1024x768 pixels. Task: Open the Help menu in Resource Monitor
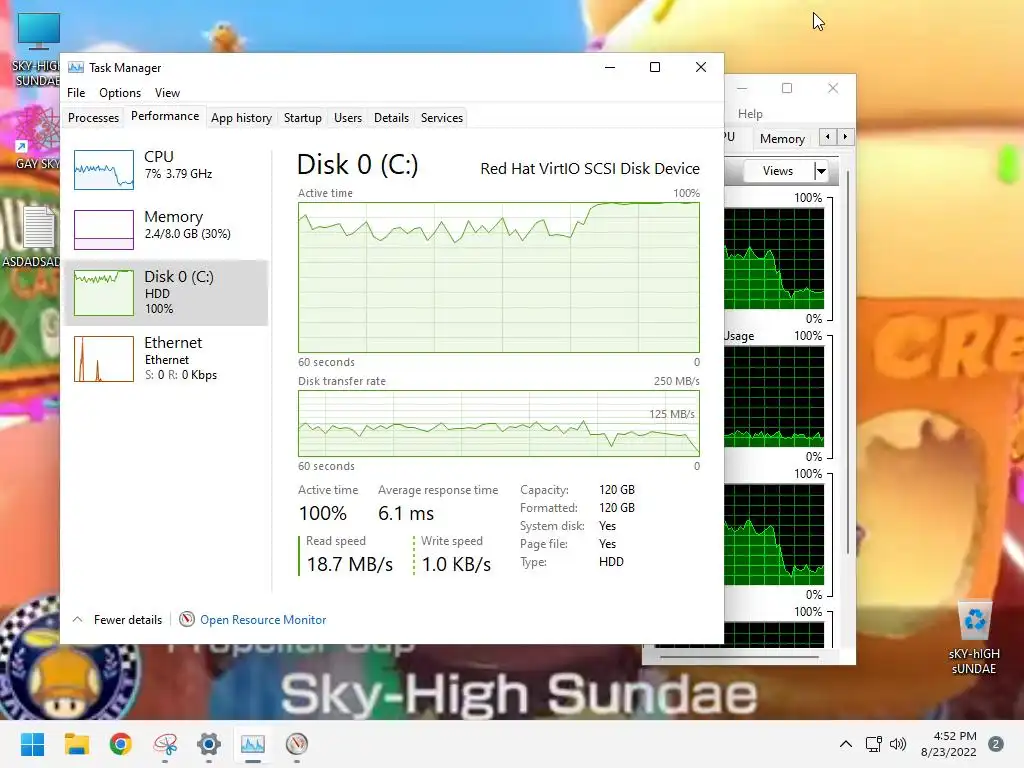point(750,114)
